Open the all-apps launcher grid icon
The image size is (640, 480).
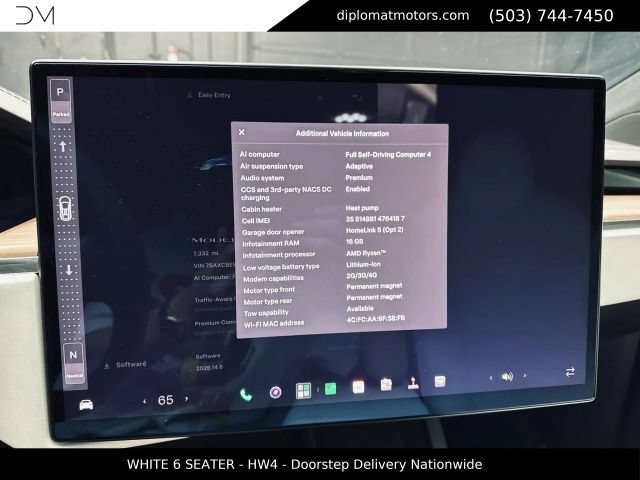pos(303,391)
